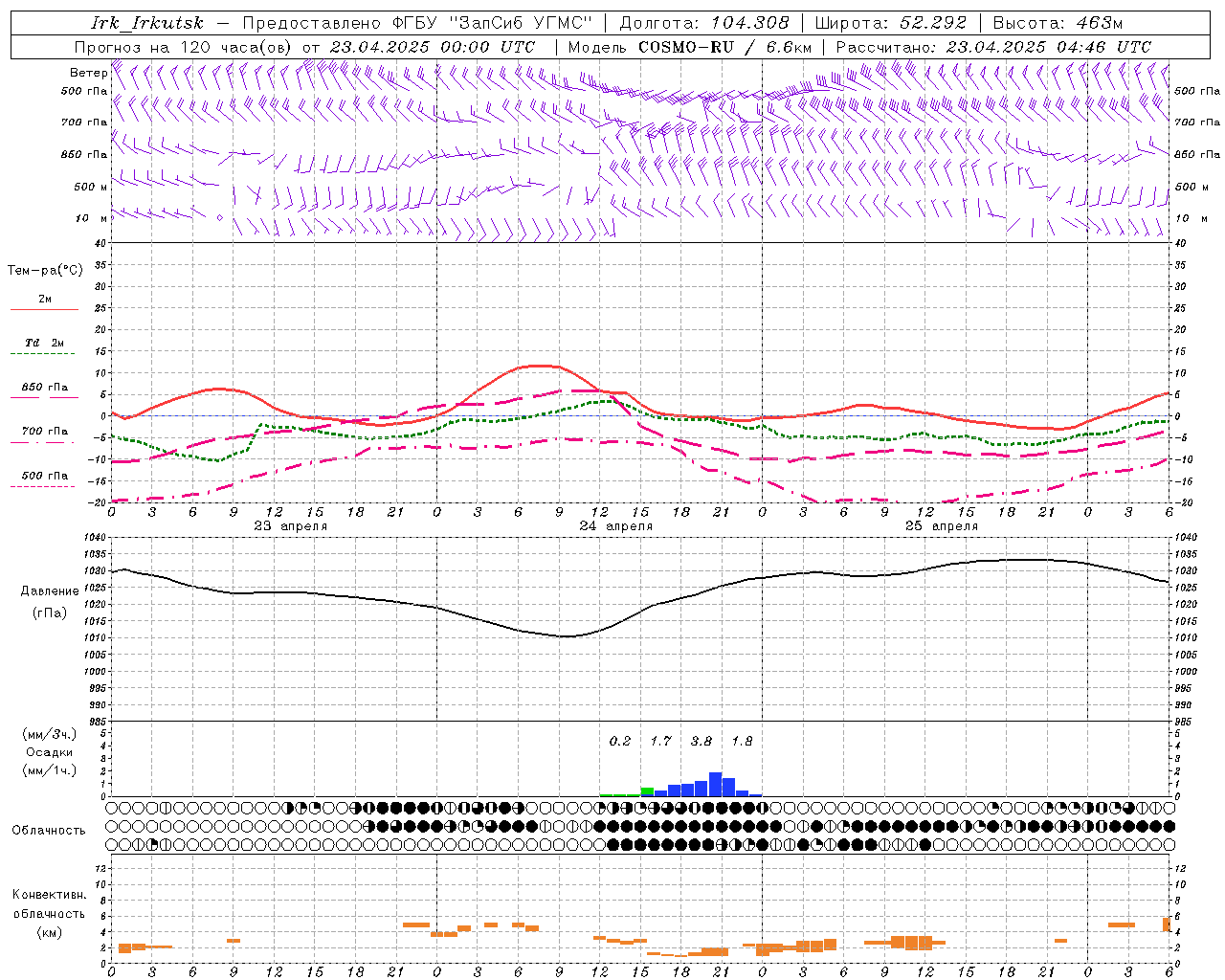The width and height of the screenshot is (1225, 980).
Task: Click the 700 гПа temperature legend entry
Action: 44,432
